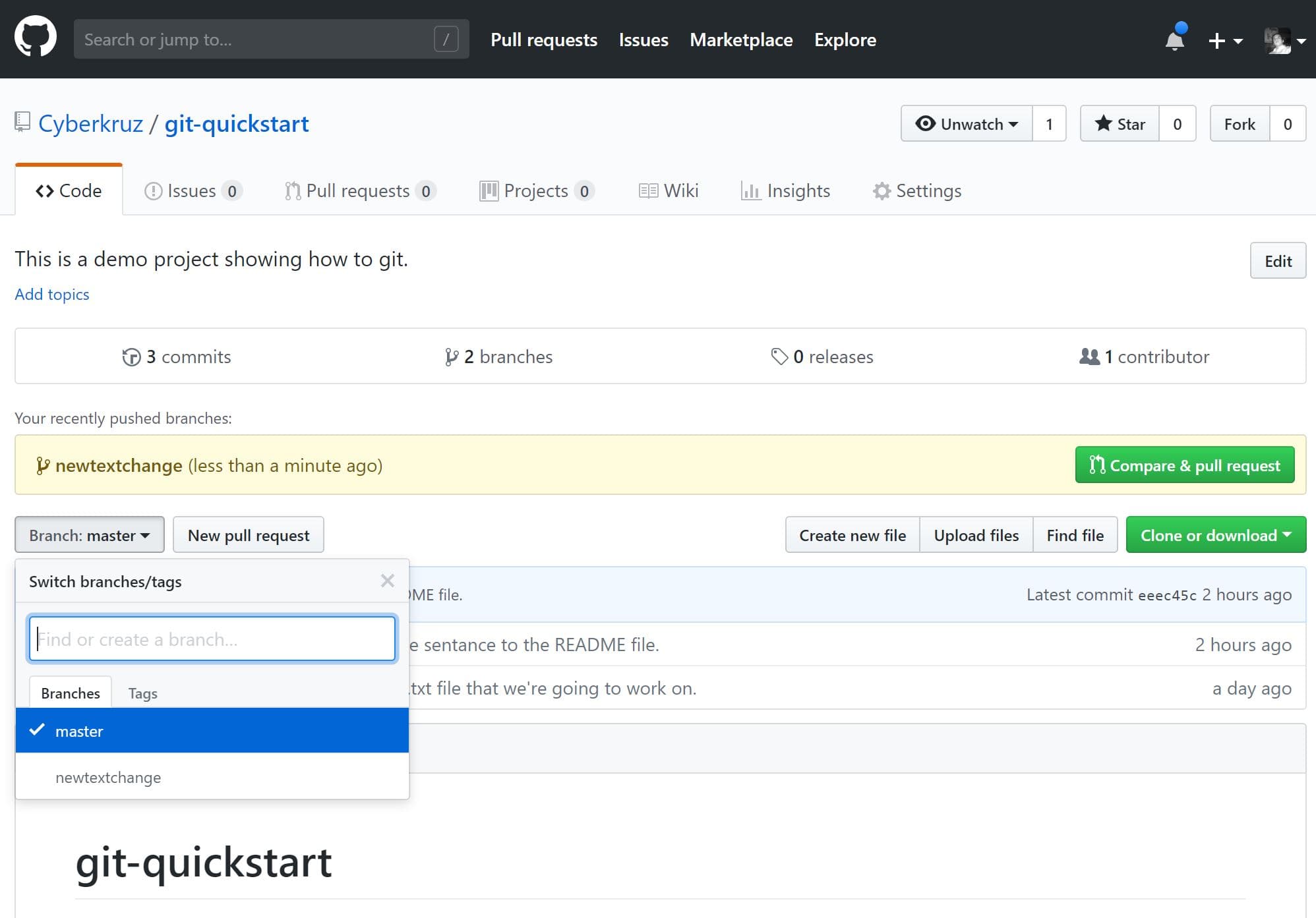
Task: View the 2 branches link
Action: 499,357
